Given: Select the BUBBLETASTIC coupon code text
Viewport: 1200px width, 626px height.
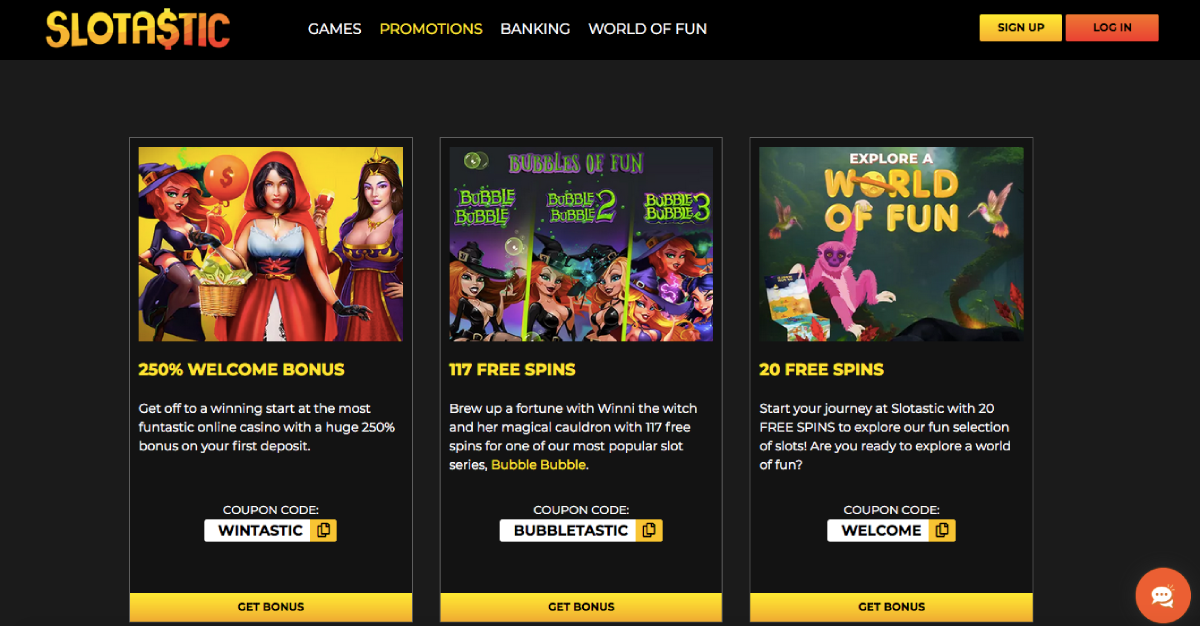Looking at the screenshot, I should pyautogui.click(x=571, y=530).
